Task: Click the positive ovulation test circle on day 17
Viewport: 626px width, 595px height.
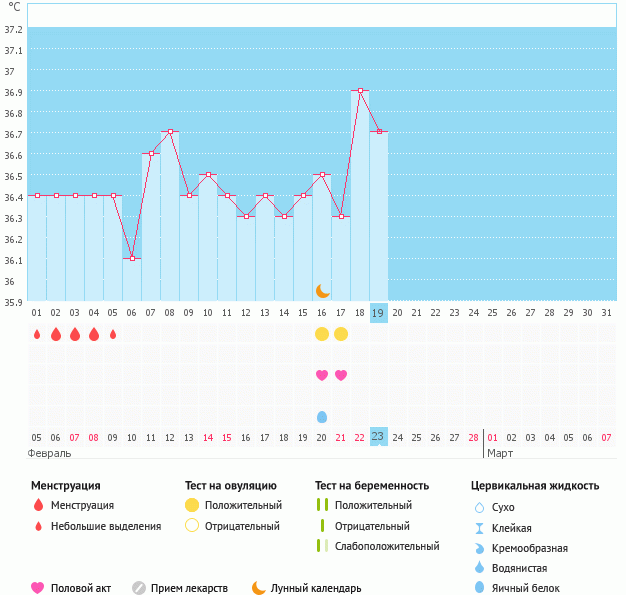Action: pos(341,333)
